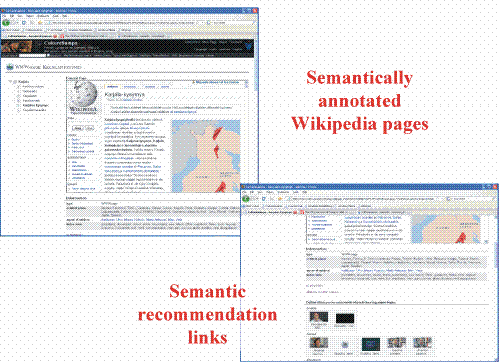Collapse Karjala root node in left tree
The height and width of the screenshot is (362, 500).
(x=10, y=81)
